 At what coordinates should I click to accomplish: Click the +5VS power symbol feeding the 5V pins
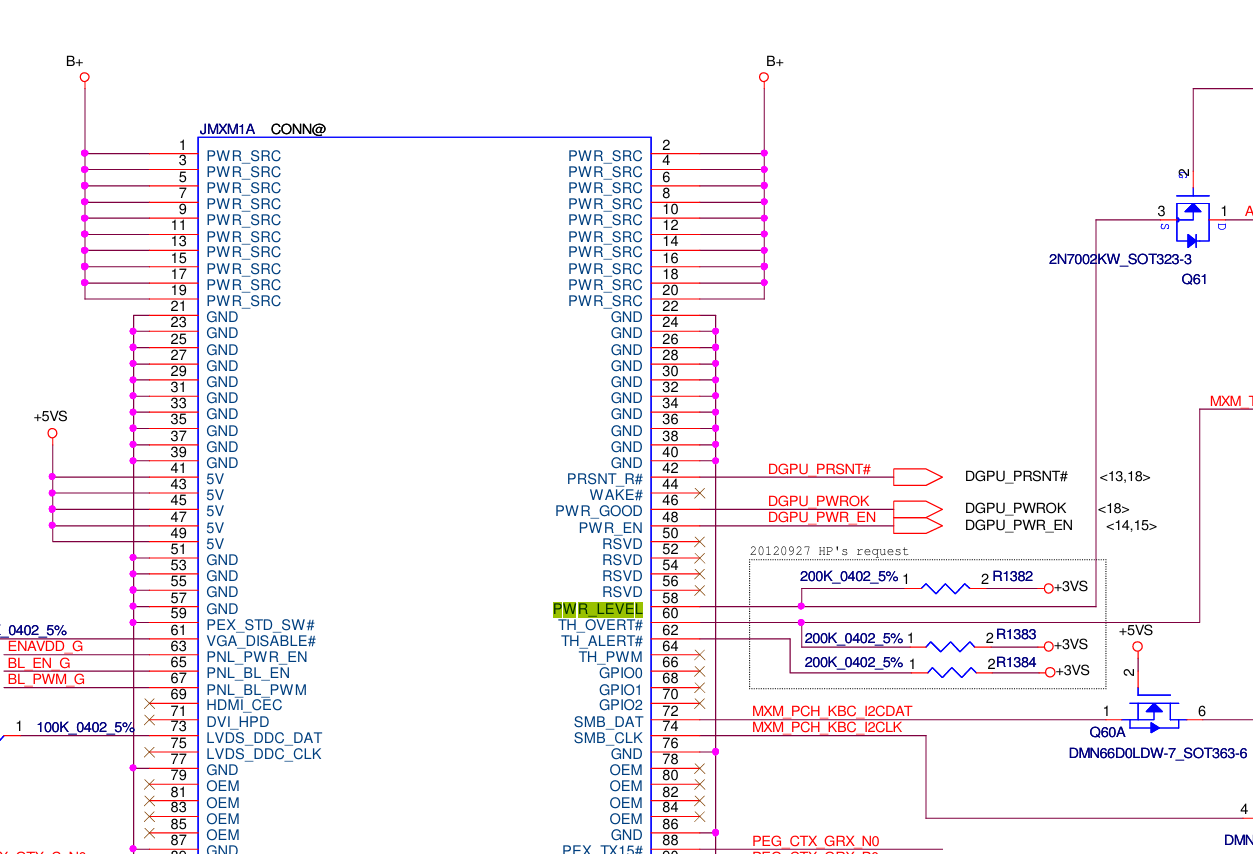[52, 433]
